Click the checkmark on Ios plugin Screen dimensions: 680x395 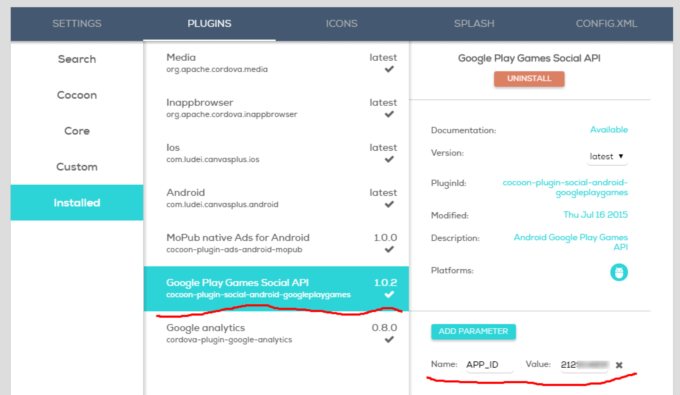[x=389, y=159]
